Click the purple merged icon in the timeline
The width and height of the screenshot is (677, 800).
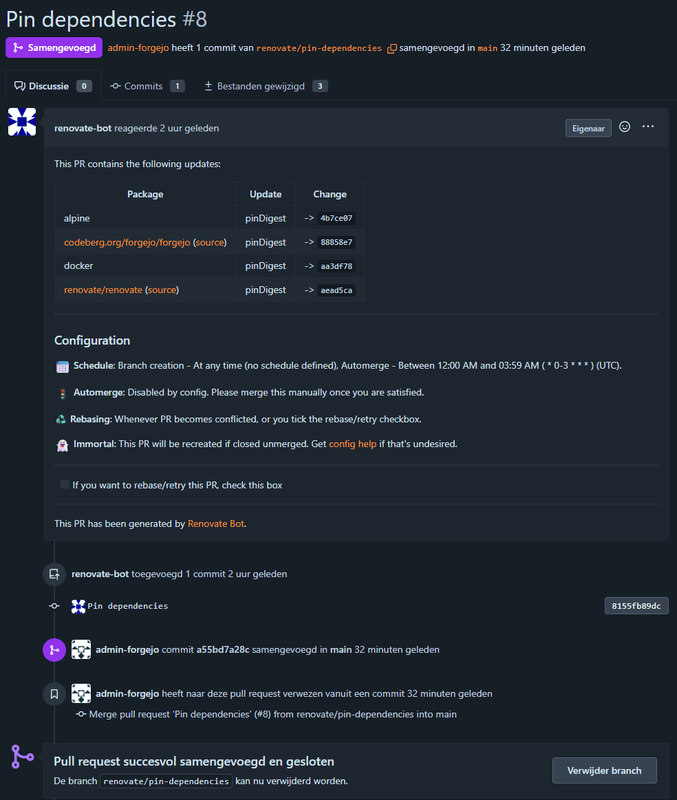[54, 650]
